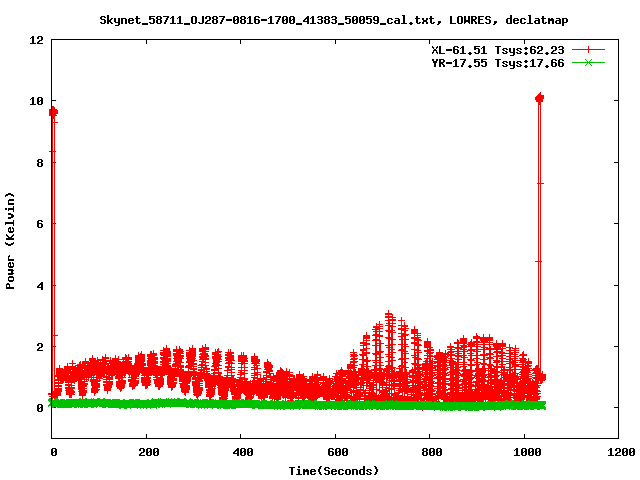Click the plot title beginning Skynet_58711_OJ287
Screen dimensions: 640x480
[x=333, y=20]
